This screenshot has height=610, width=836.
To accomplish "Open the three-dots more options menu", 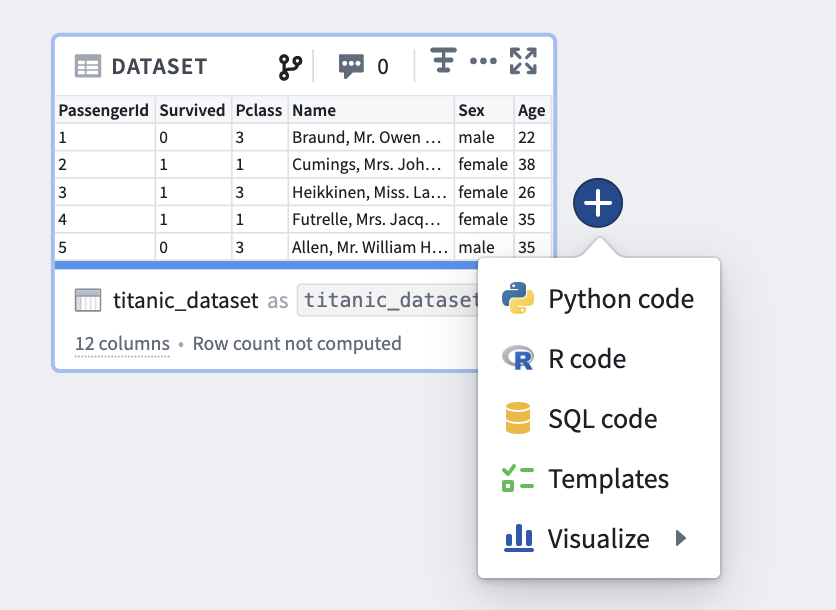I will pyautogui.click(x=483, y=61).
